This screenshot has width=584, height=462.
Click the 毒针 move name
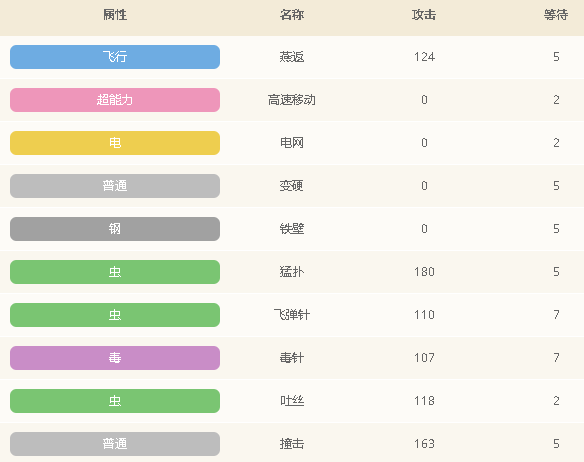292,358
